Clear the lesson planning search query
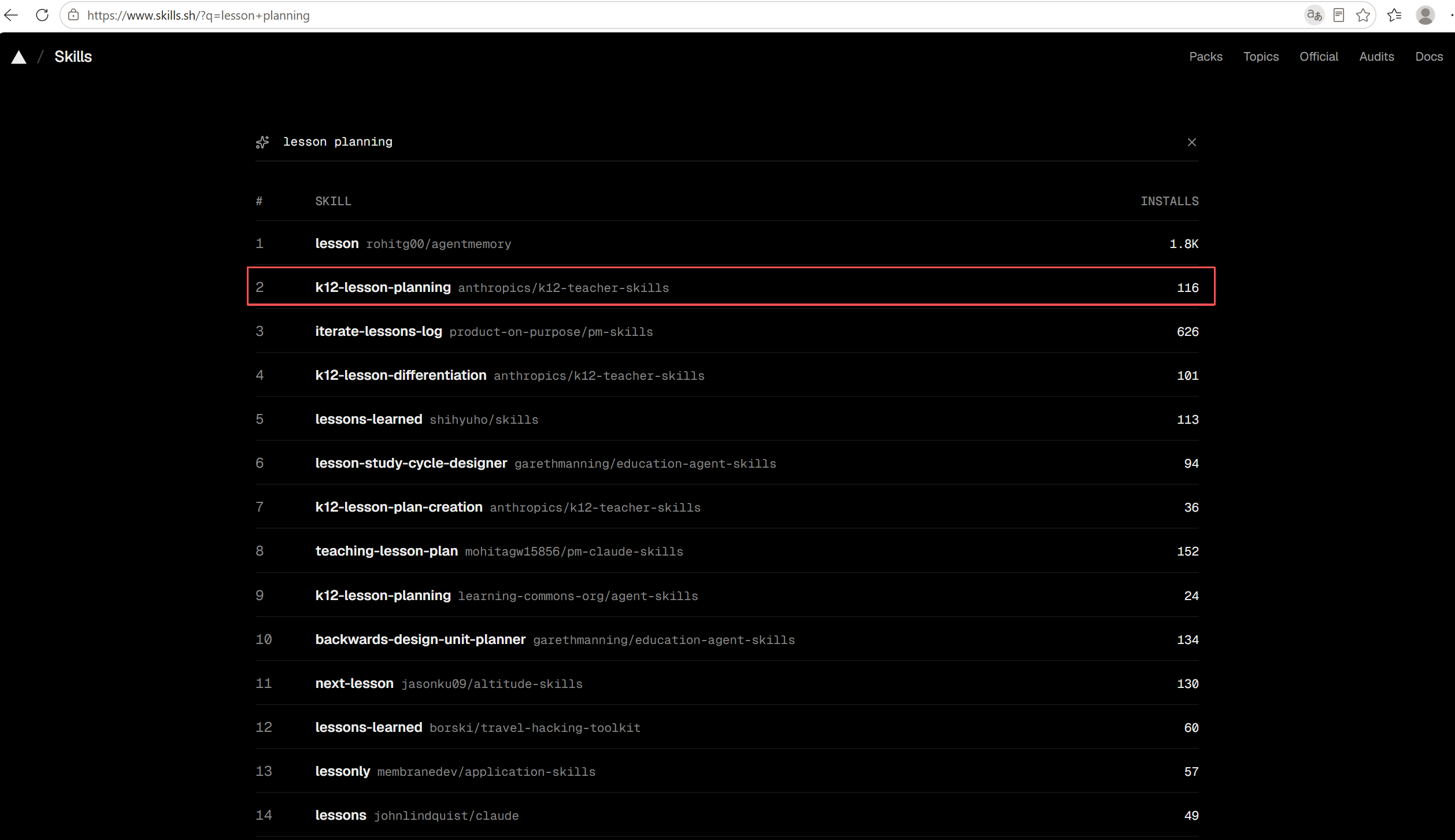Image resolution: width=1455 pixels, height=840 pixels. [x=1191, y=142]
